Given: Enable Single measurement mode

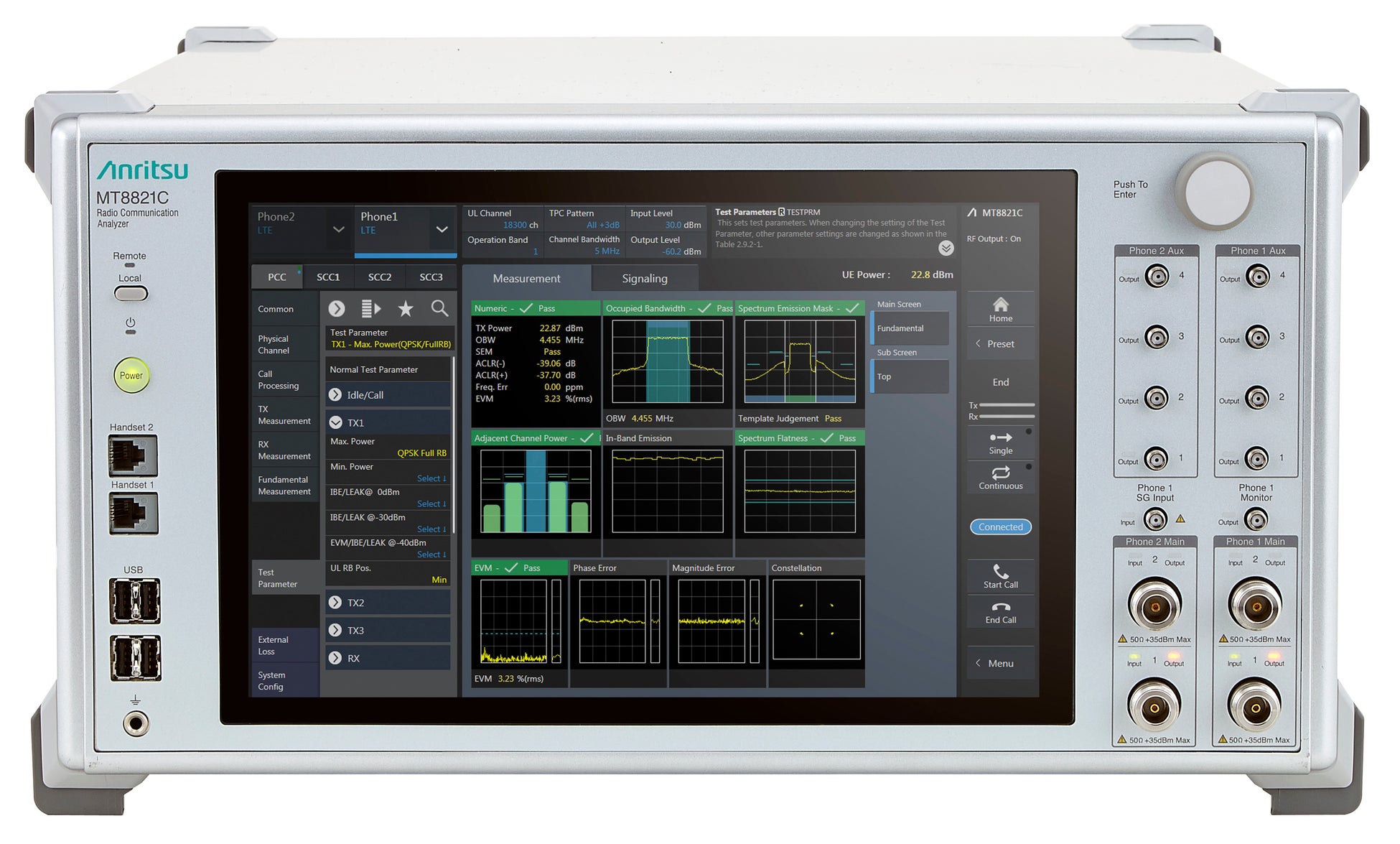Looking at the screenshot, I should 1000,442.
